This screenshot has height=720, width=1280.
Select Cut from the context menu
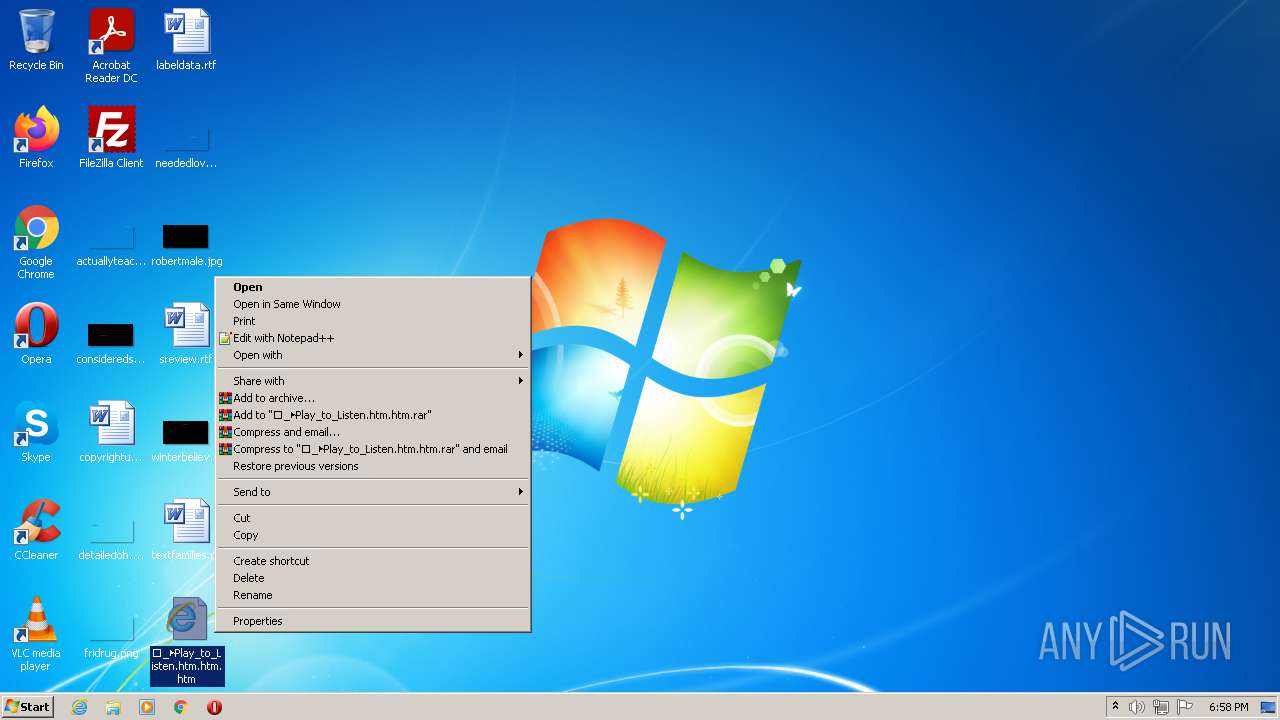point(373,518)
